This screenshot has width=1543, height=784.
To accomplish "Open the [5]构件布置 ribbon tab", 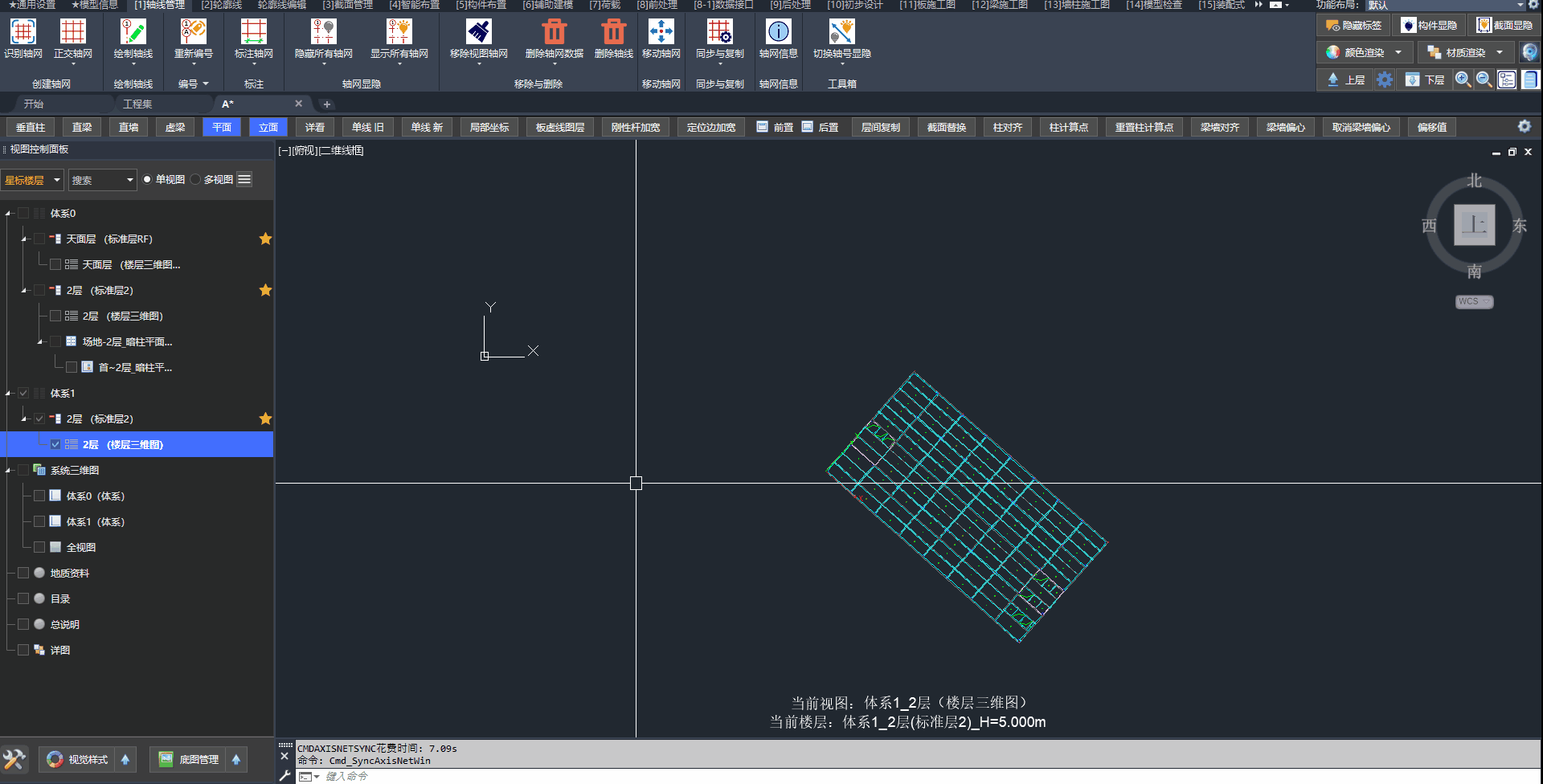I will coord(481,6).
